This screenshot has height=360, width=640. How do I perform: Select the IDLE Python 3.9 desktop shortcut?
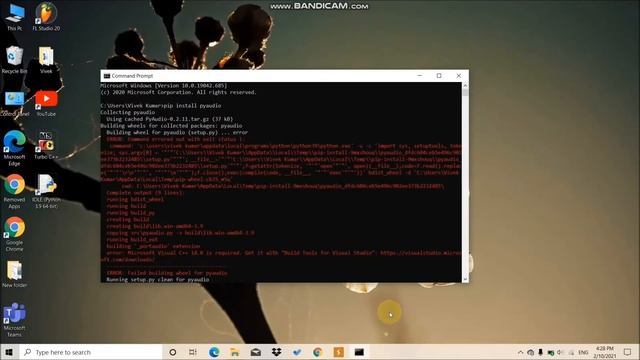point(46,191)
